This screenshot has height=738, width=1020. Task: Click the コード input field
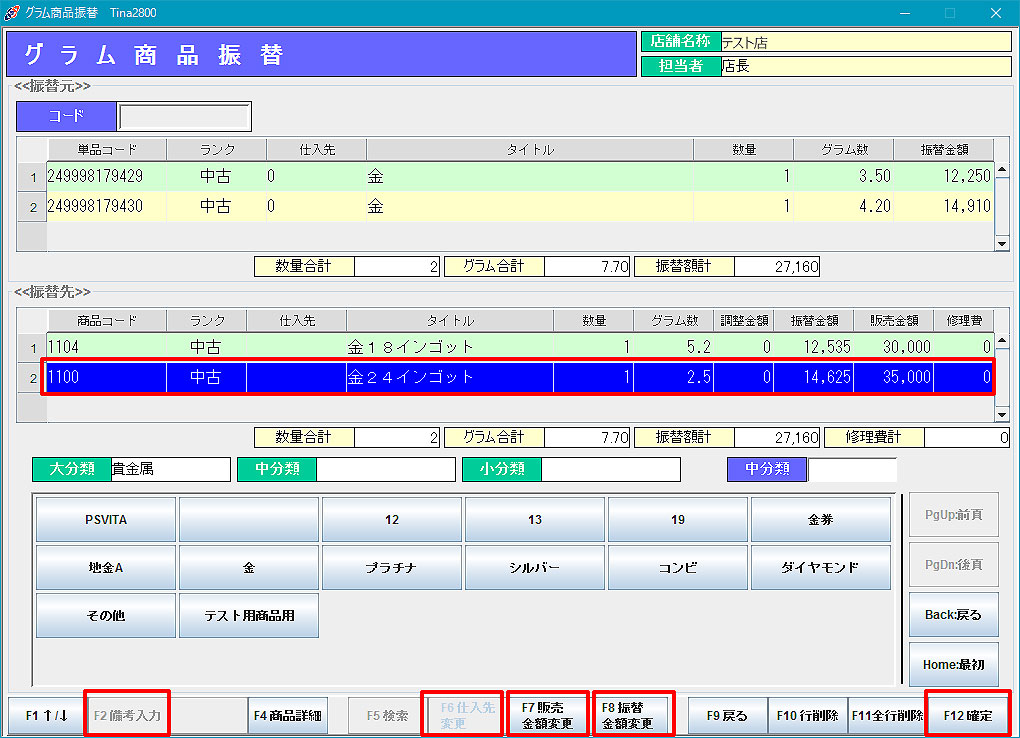coord(184,116)
